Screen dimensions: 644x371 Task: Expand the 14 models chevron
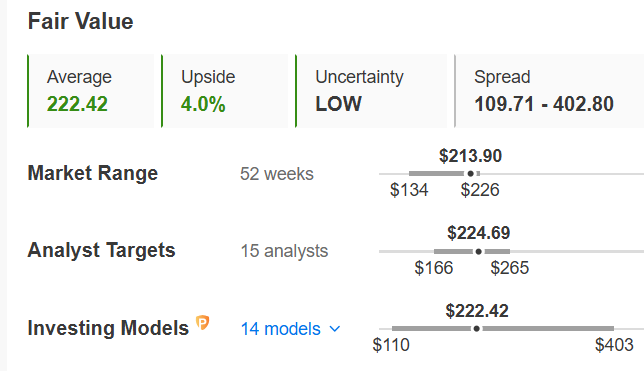coord(335,329)
